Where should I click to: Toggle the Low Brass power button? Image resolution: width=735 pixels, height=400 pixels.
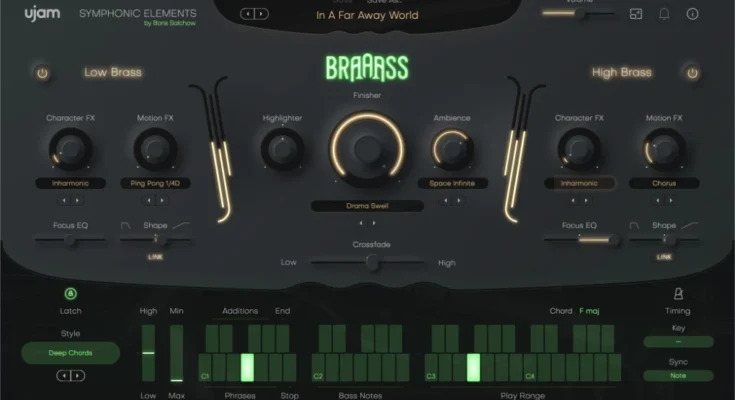click(42, 73)
